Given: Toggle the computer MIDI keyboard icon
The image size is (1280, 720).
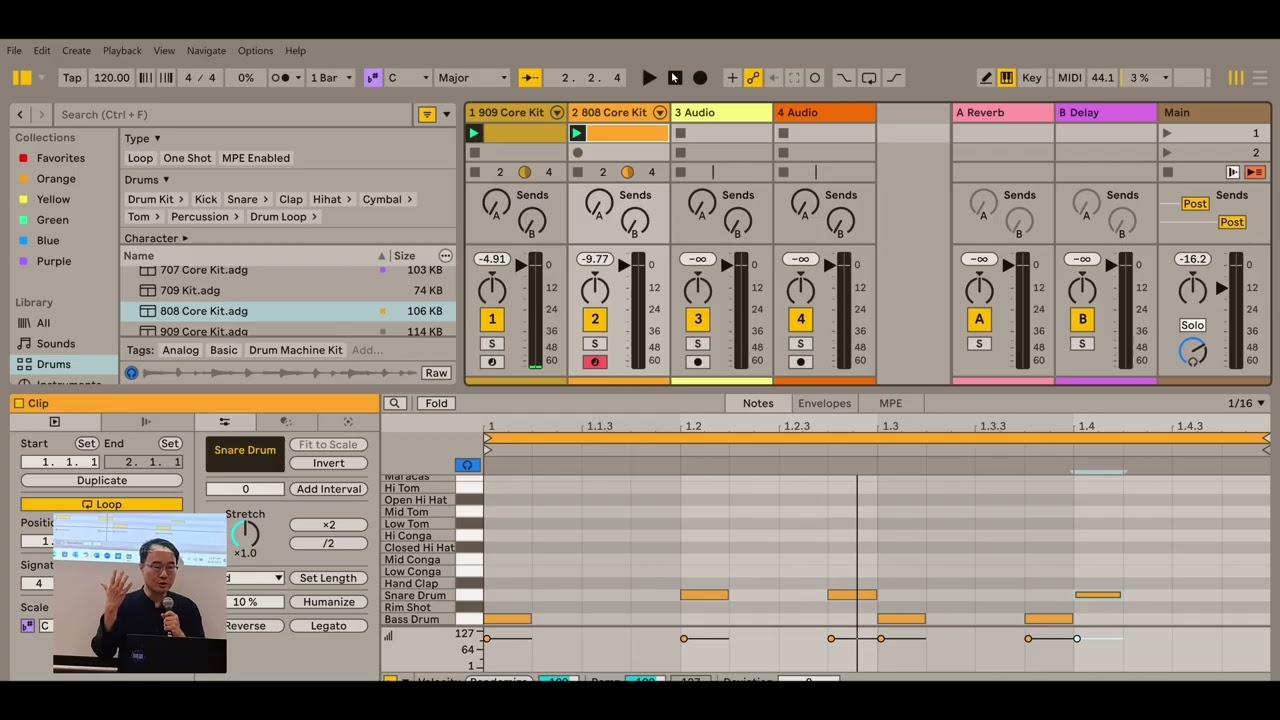Looking at the screenshot, I should pos(1006,78).
